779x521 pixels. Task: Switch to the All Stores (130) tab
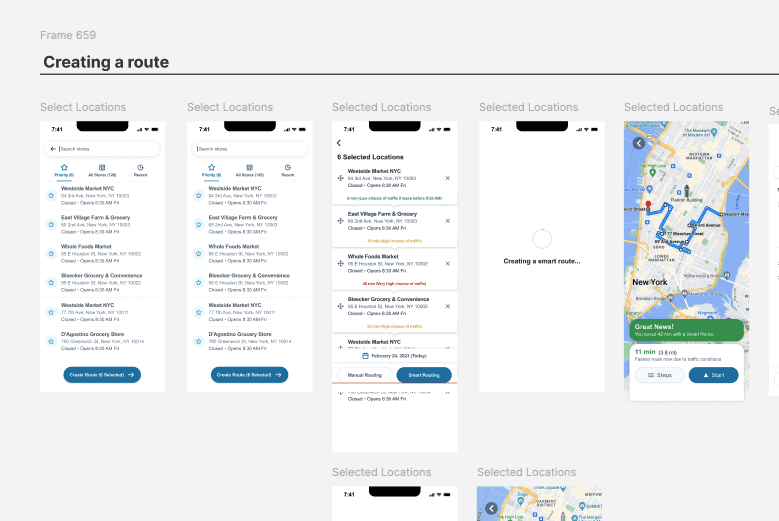[x=249, y=170]
